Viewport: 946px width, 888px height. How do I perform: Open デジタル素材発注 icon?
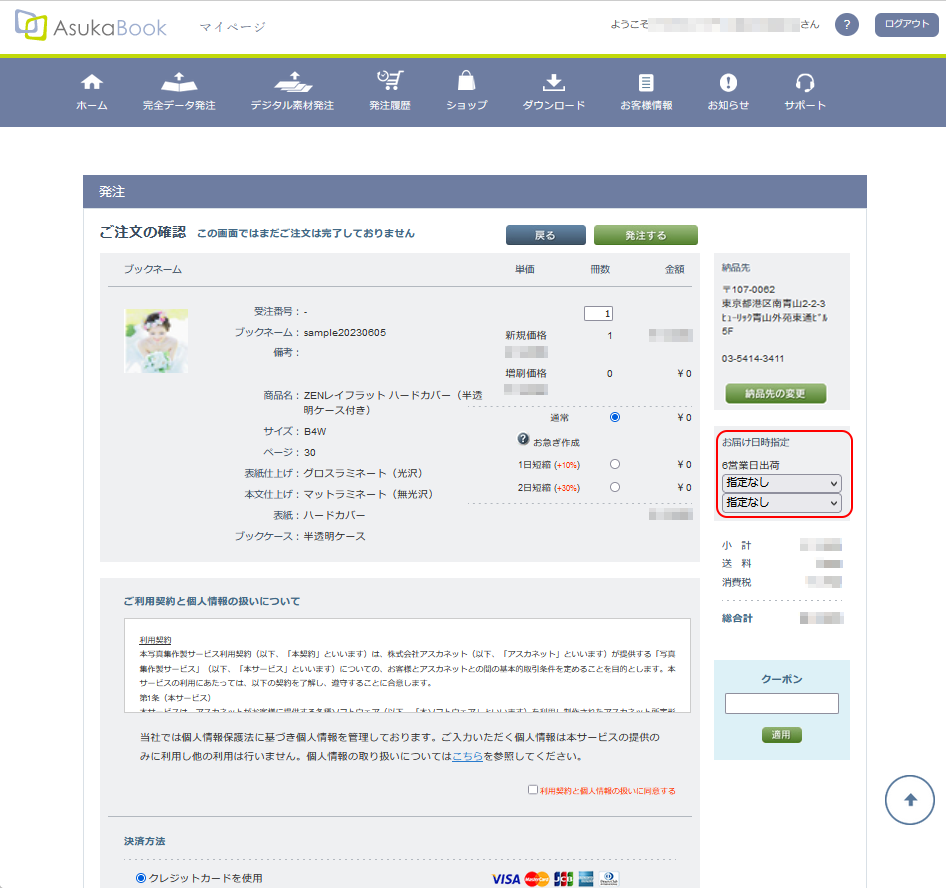click(x=292, y=83)
